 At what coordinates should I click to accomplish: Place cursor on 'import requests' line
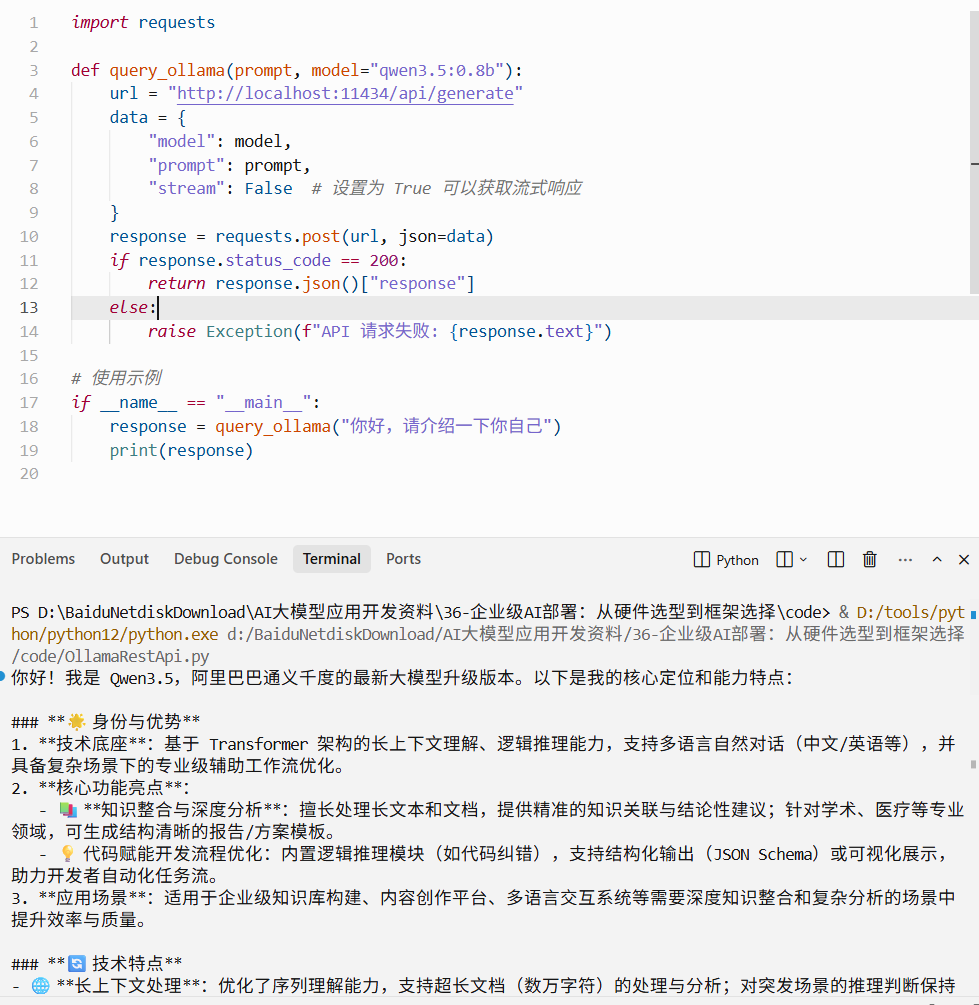143,22
